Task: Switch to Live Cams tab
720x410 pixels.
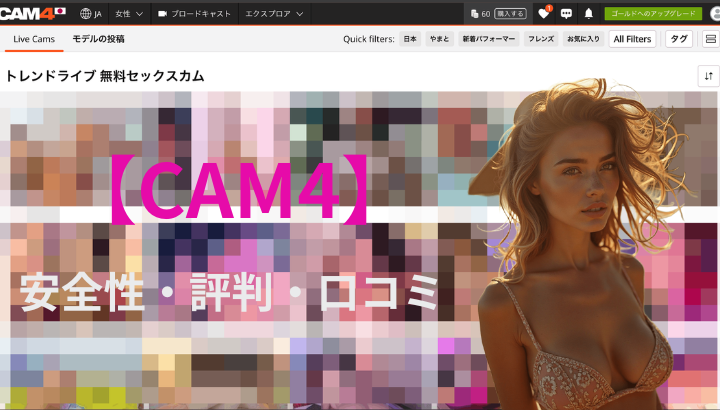Action: 34,39
